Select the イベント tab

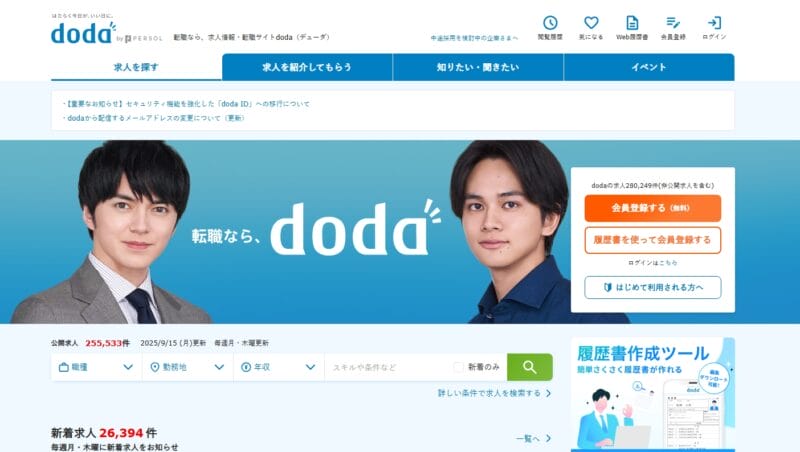649,67
